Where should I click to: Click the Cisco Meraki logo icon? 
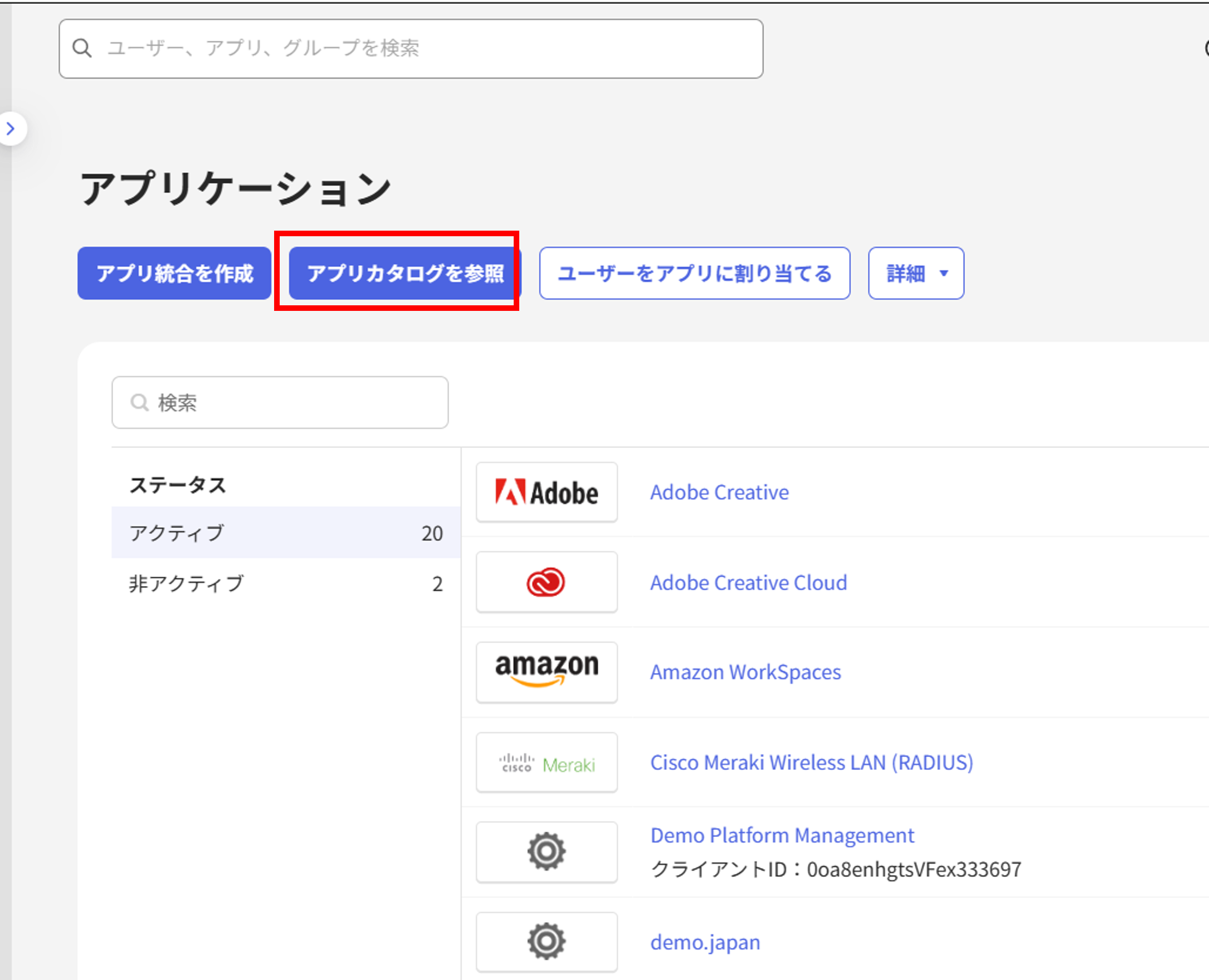(546, 763)
